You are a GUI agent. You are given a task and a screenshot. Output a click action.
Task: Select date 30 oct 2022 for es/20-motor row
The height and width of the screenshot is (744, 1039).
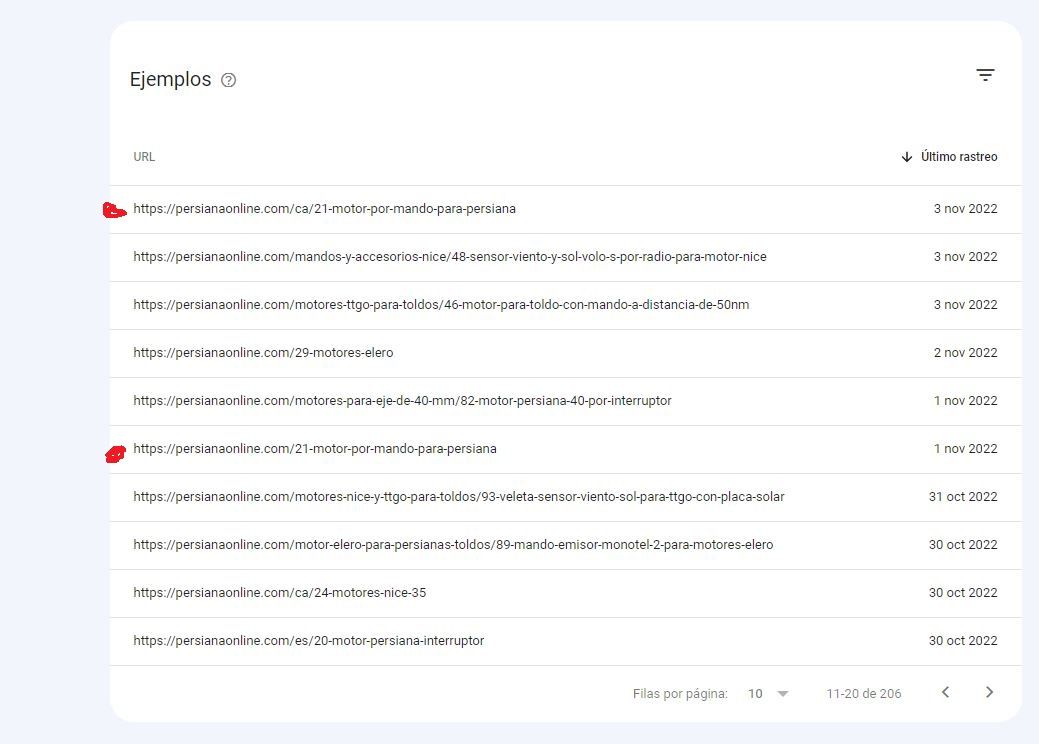click(x=963, y=641)
